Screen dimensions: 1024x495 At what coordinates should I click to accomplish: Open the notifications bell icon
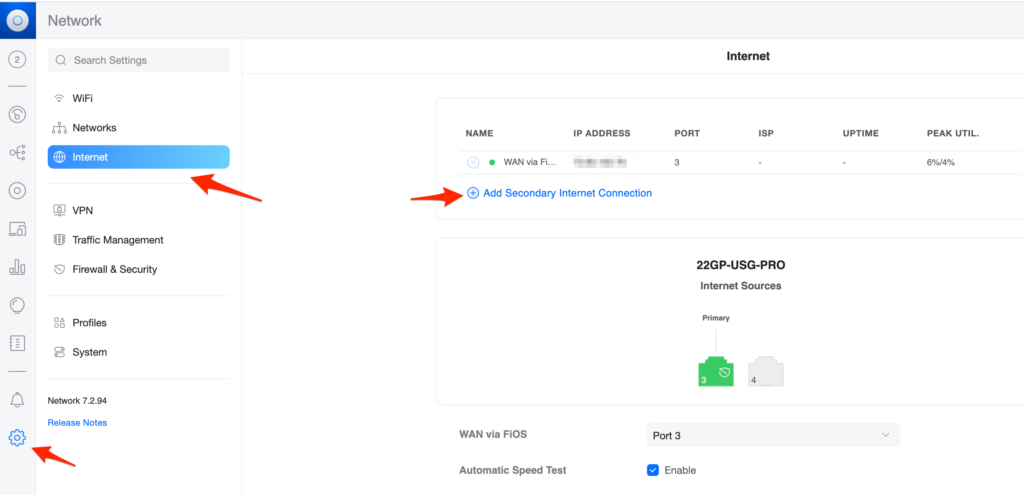click(17, 400)
